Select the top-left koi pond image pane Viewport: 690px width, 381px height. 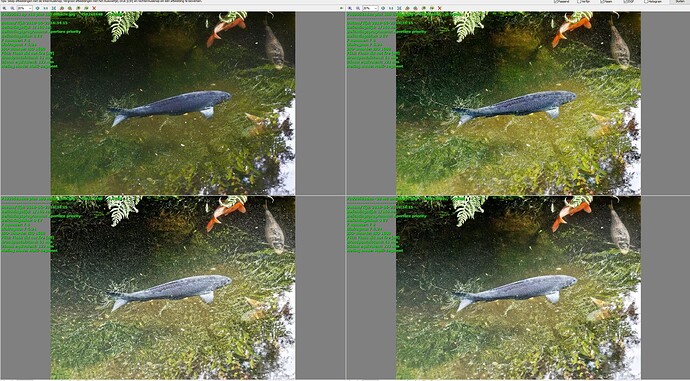(172, 103)
